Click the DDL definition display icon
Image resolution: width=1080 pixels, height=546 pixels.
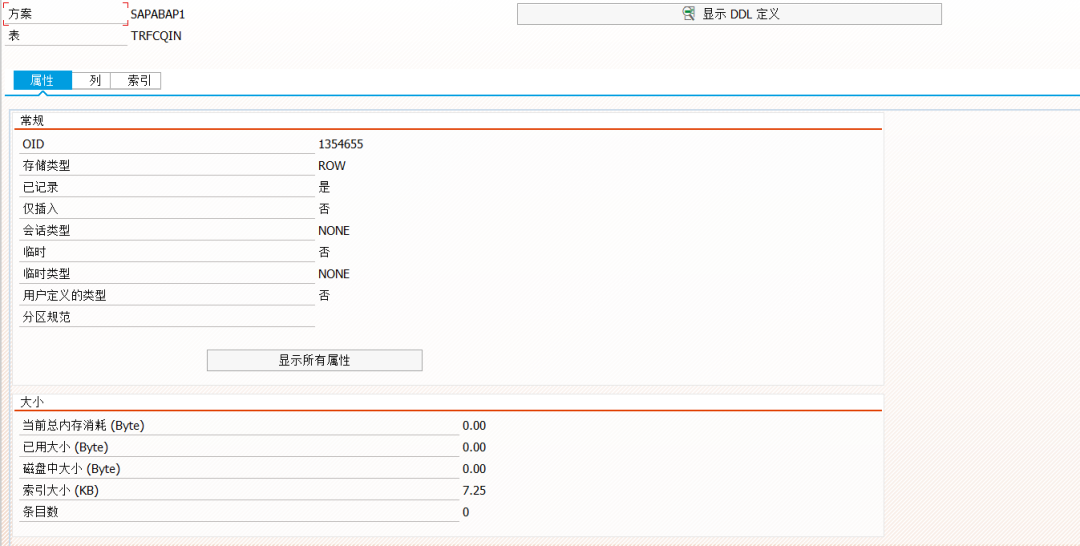(688, 14)
